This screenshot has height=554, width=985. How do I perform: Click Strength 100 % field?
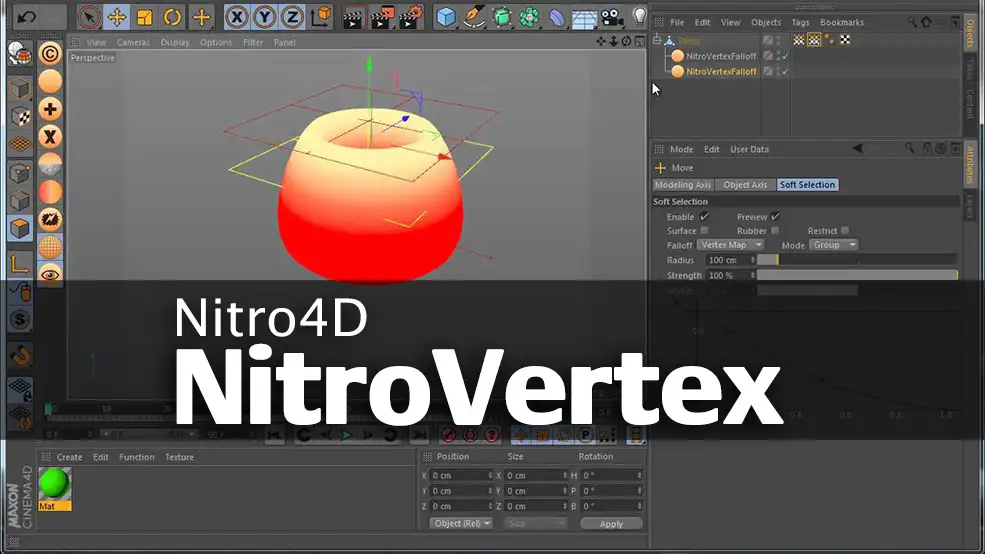tap(730, 275)
